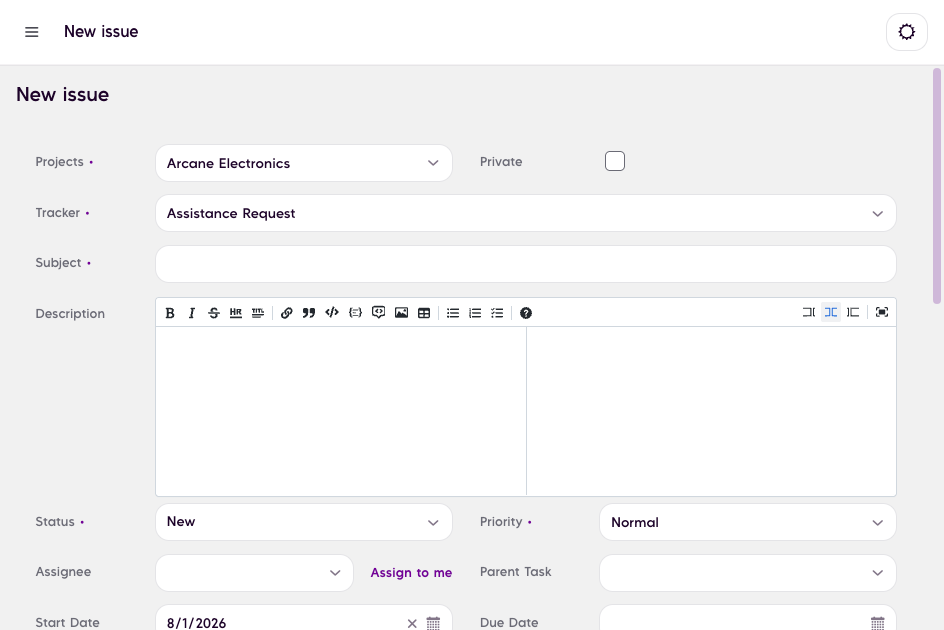Toggle fullscreen editor mode
Screen dimensions: 944x630
pos(882,312)
